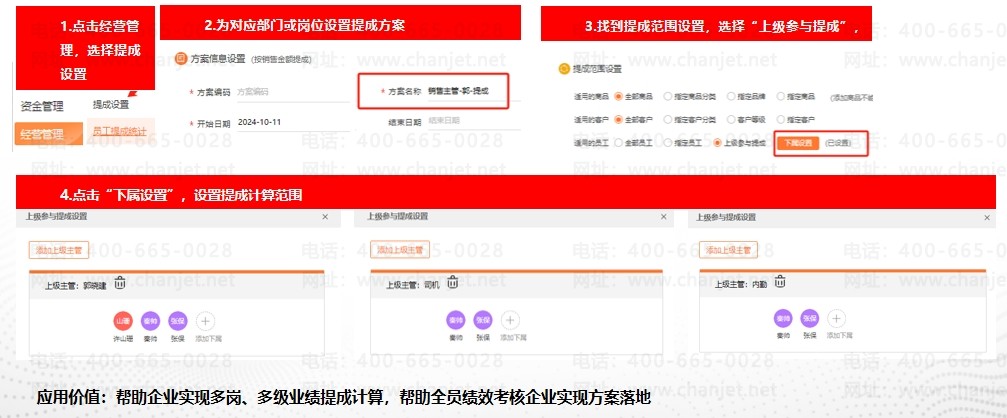Viewport: 1007px width, 418px height.
Task: Delete the 郭晓建 supervisor group via trash icon
Action: coord(120,283)
